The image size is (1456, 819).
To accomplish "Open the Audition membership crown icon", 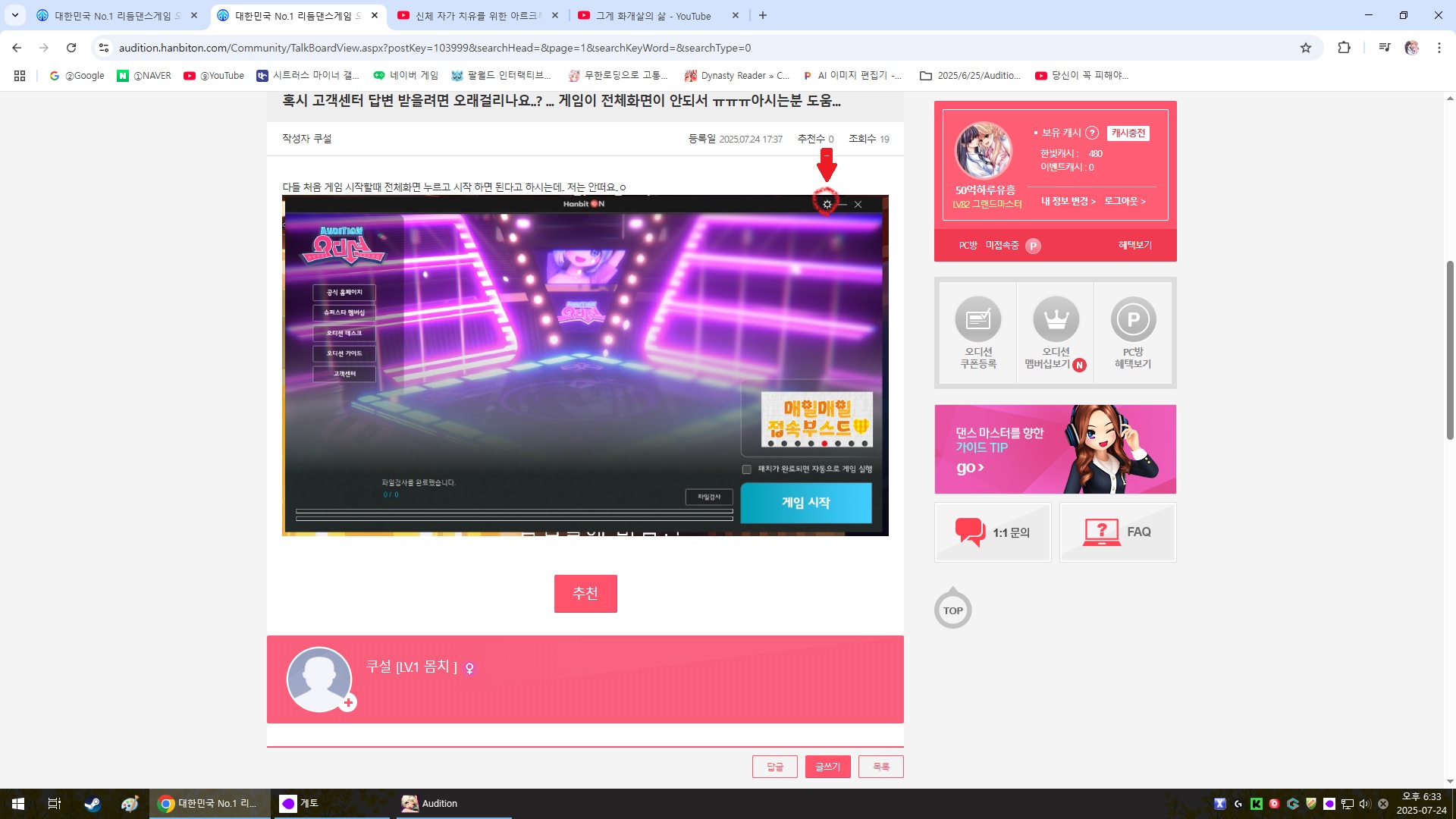I will pos(1055,320).
